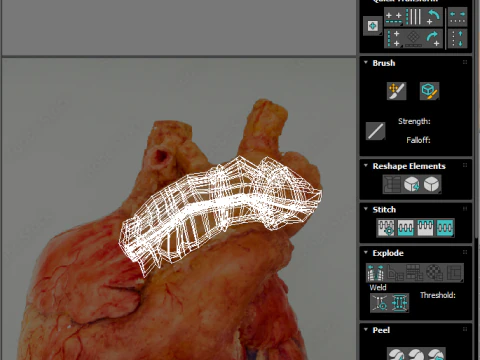
Task: Collapse the Reshape Elements rollout
Action: point(366,166)
